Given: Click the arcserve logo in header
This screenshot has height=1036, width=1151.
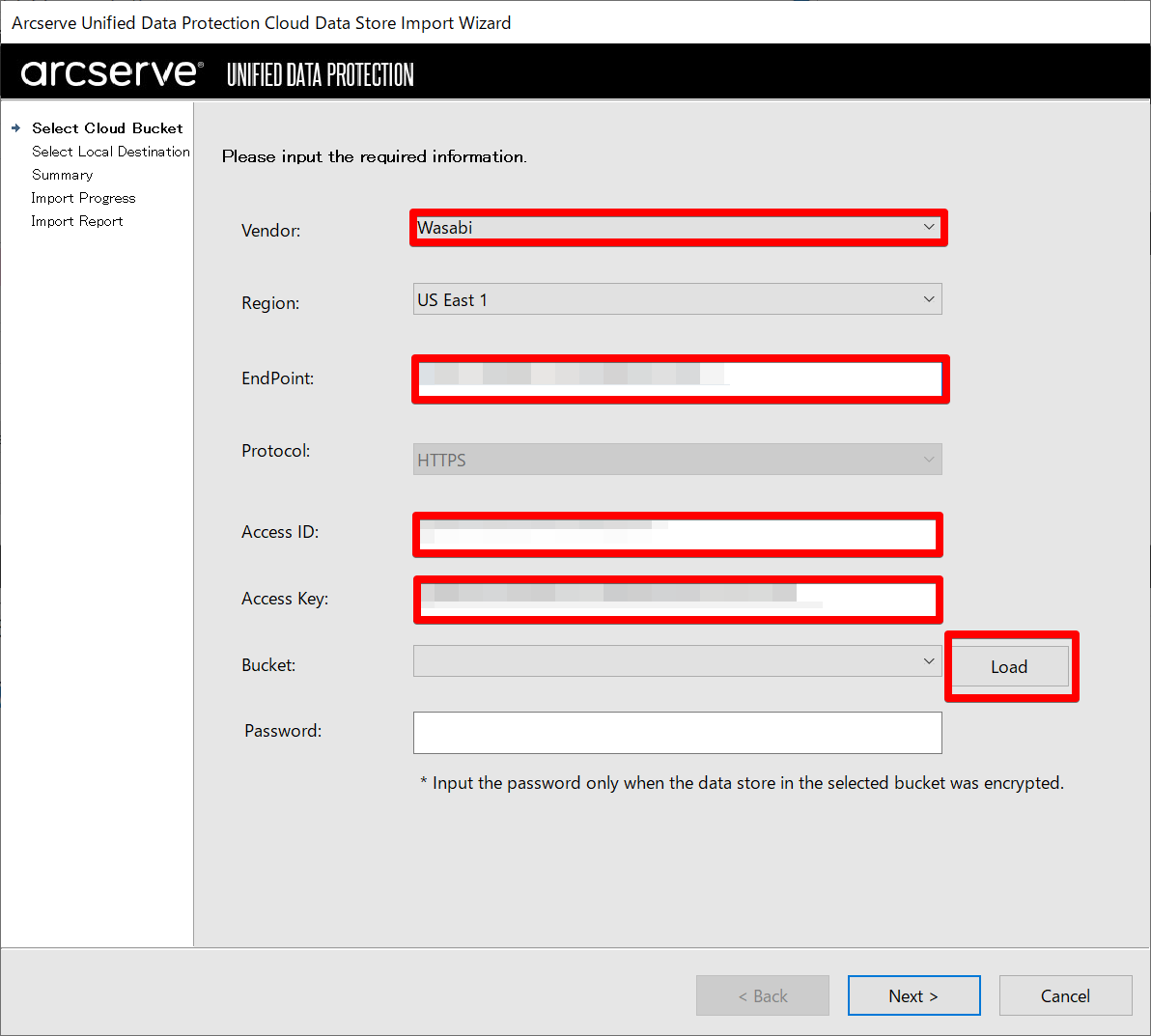Looking at the screenshot, I should [112, 72].
